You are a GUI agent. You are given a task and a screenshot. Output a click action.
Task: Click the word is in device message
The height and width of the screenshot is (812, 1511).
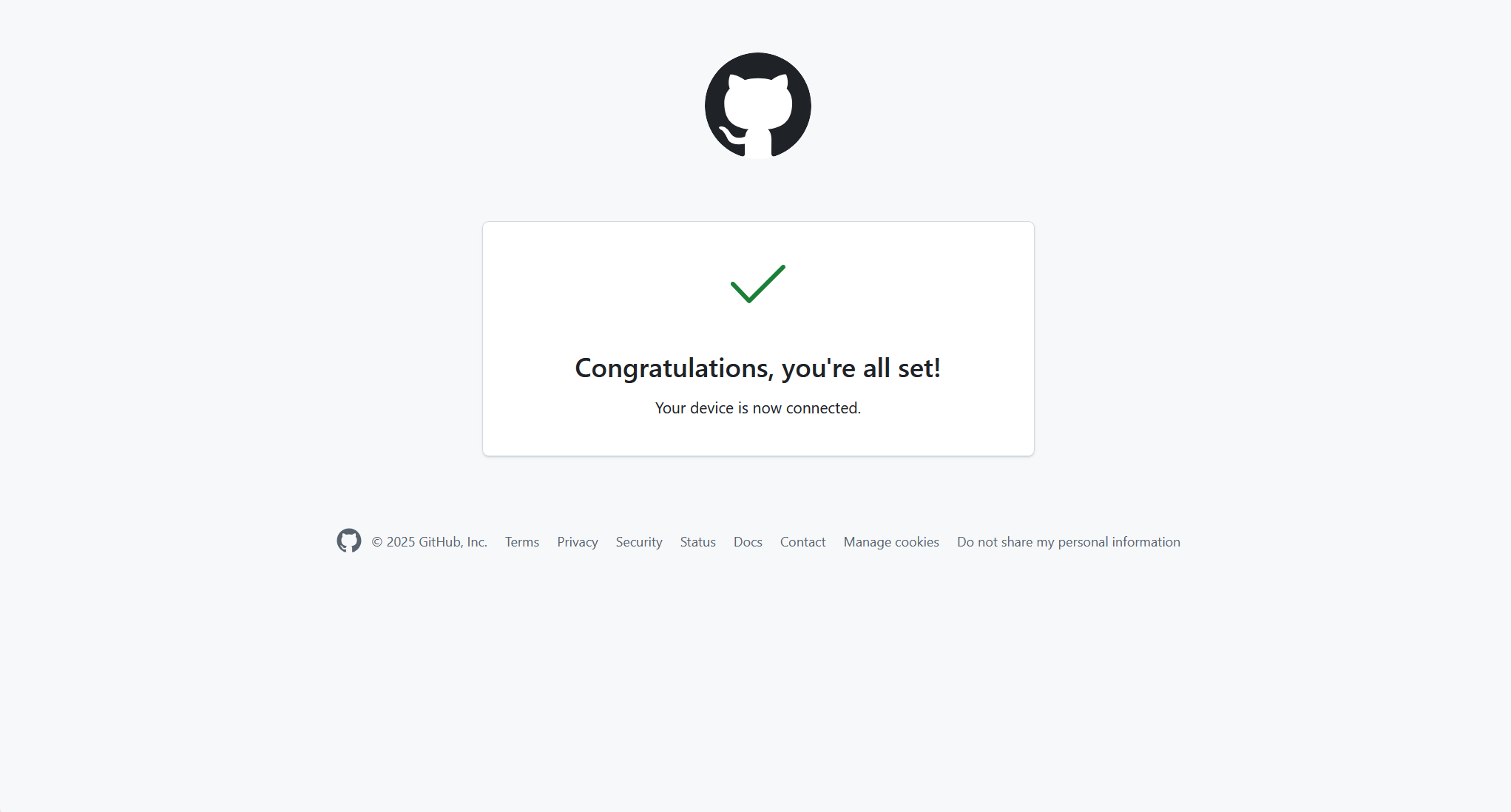pyautogui.click(x=743, y=408)
